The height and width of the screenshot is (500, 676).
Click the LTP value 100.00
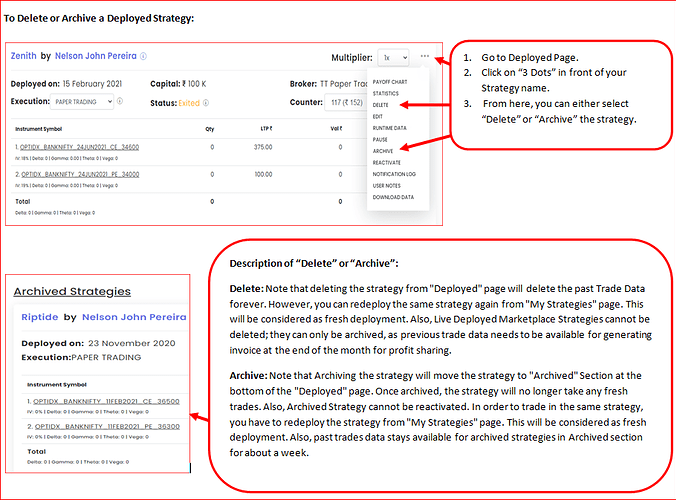tap(263, 175)
